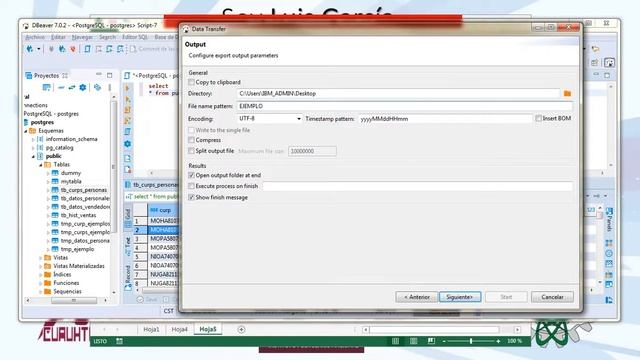Enable Execute process on finish checkbox
This screenshot has height=360, width=640.
[x=191, y=186]
